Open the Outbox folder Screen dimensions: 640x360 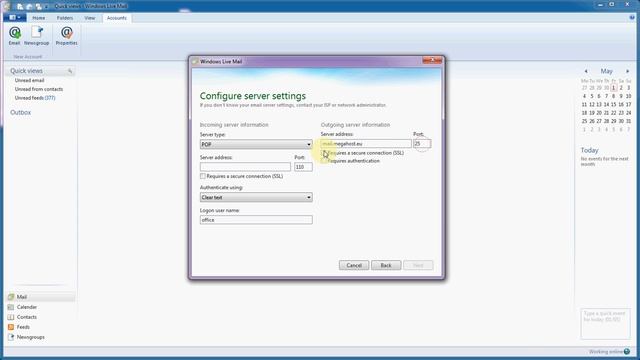tap(20, 112)
